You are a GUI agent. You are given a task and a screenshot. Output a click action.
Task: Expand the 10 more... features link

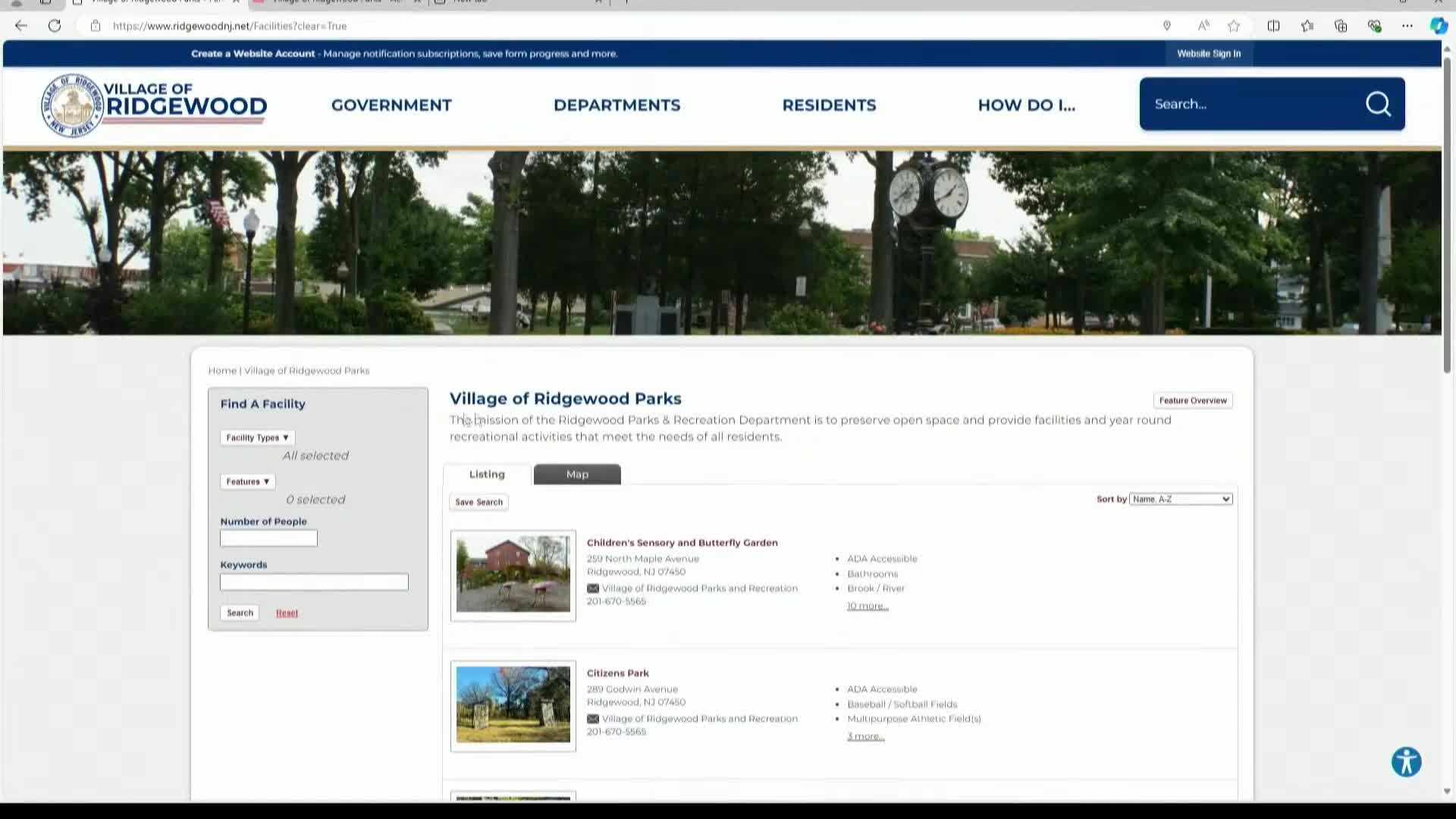[868, 606]
